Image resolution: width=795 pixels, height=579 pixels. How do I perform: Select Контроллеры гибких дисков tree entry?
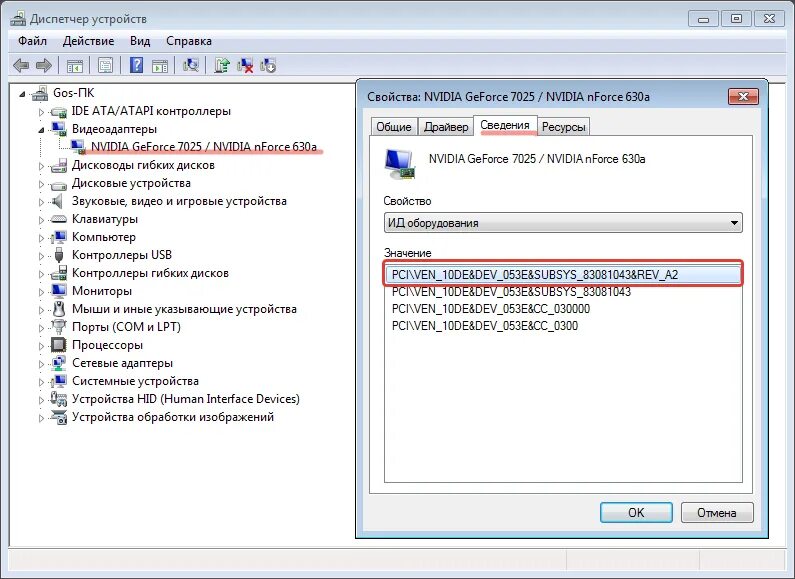tap(150, 273)
